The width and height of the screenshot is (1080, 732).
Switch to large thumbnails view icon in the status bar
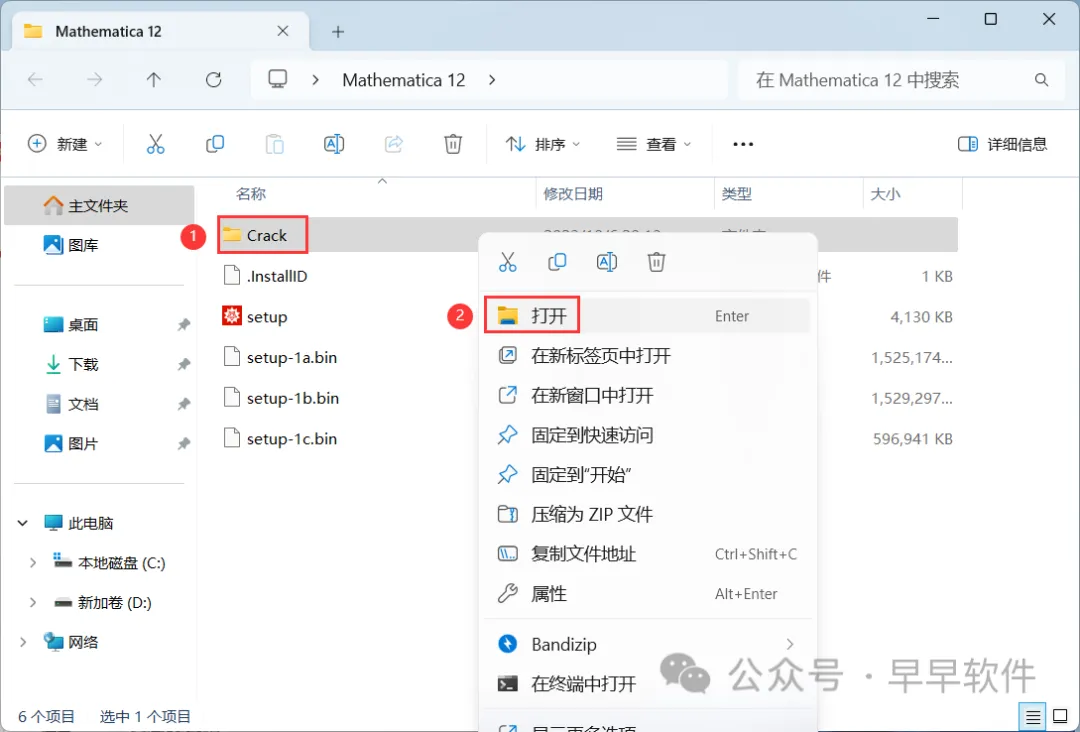tap(1061, 717)
